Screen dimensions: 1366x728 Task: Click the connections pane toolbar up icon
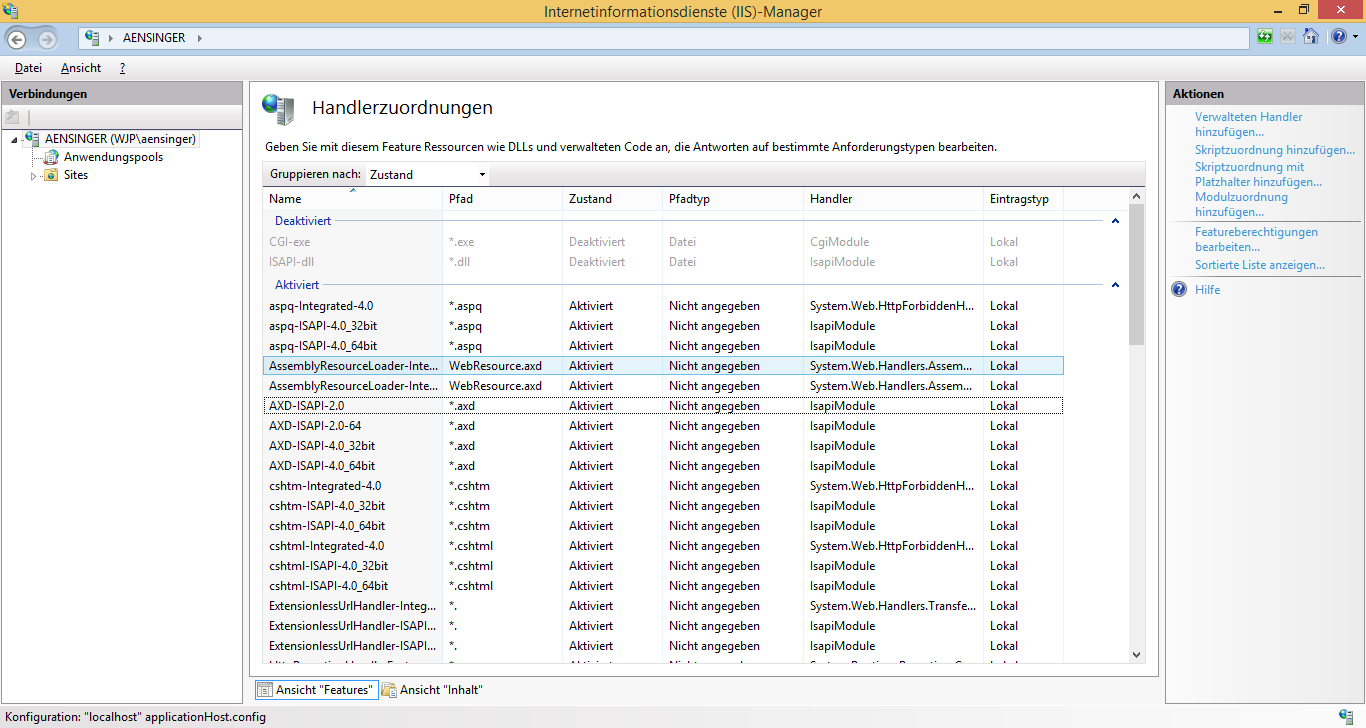tap(13, 117)
